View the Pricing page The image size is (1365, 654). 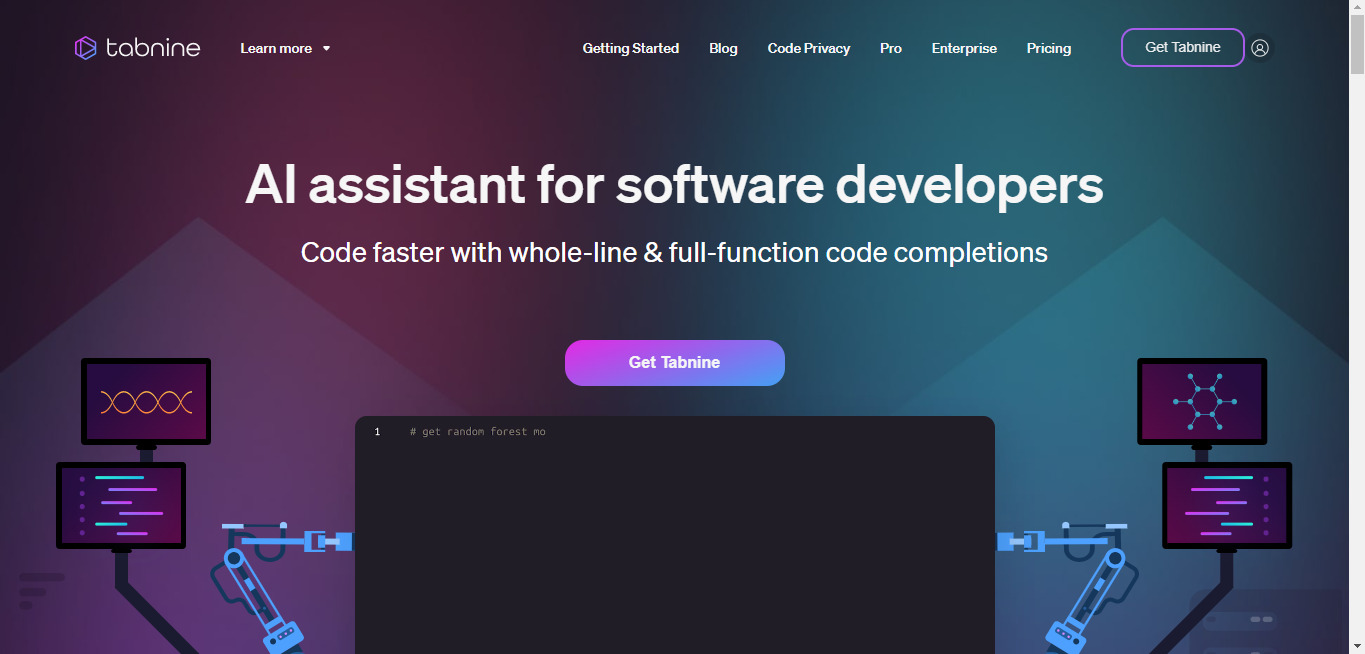coord(1049,48)
